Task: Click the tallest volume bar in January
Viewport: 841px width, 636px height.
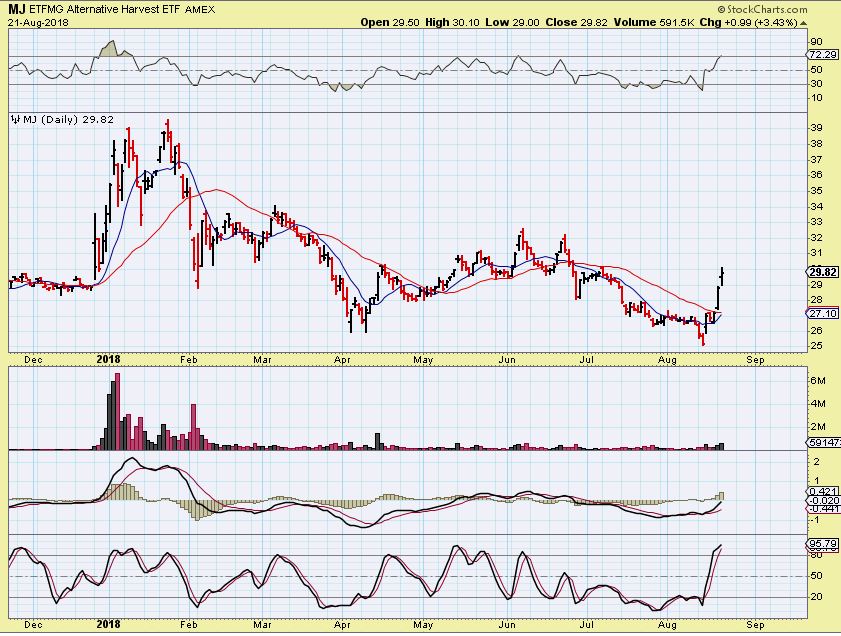Action: 117,411
